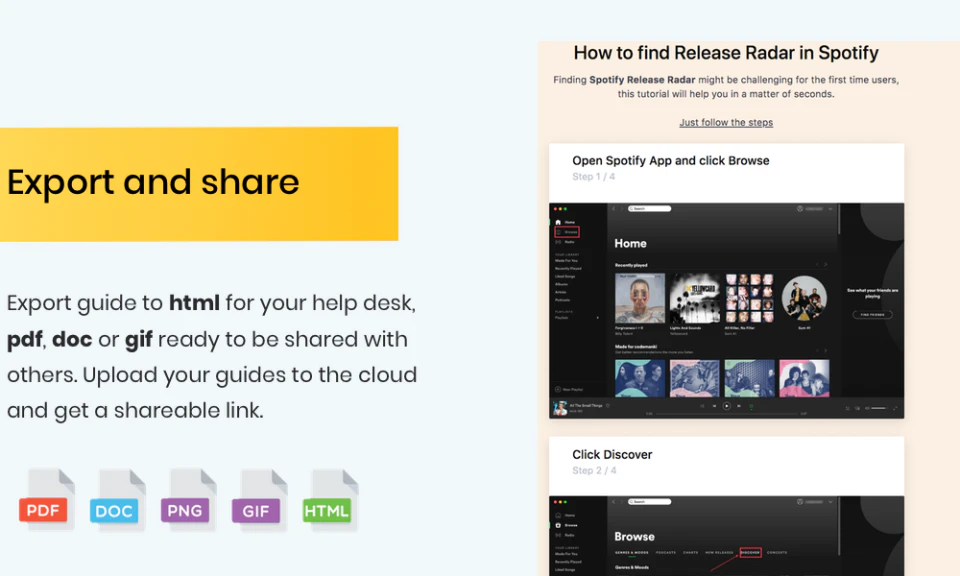Open the Lights And Sounds album thumbnail

tap(695, 298)
